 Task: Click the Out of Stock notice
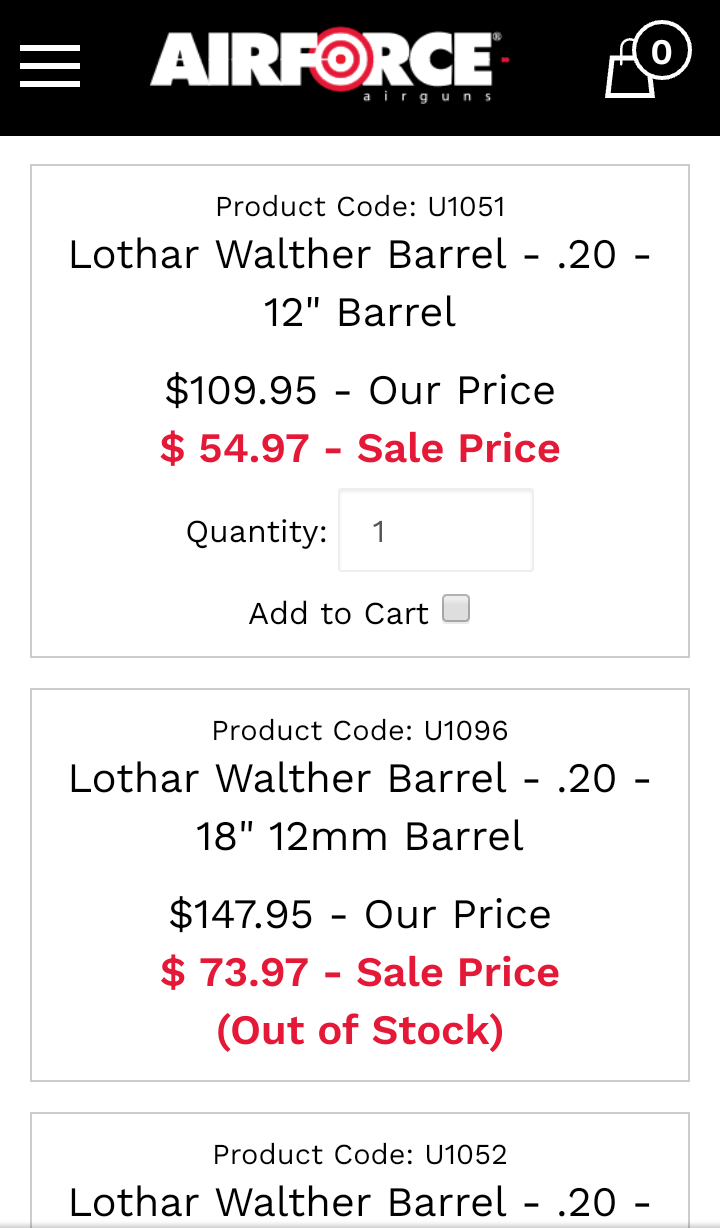[360, 1030]
